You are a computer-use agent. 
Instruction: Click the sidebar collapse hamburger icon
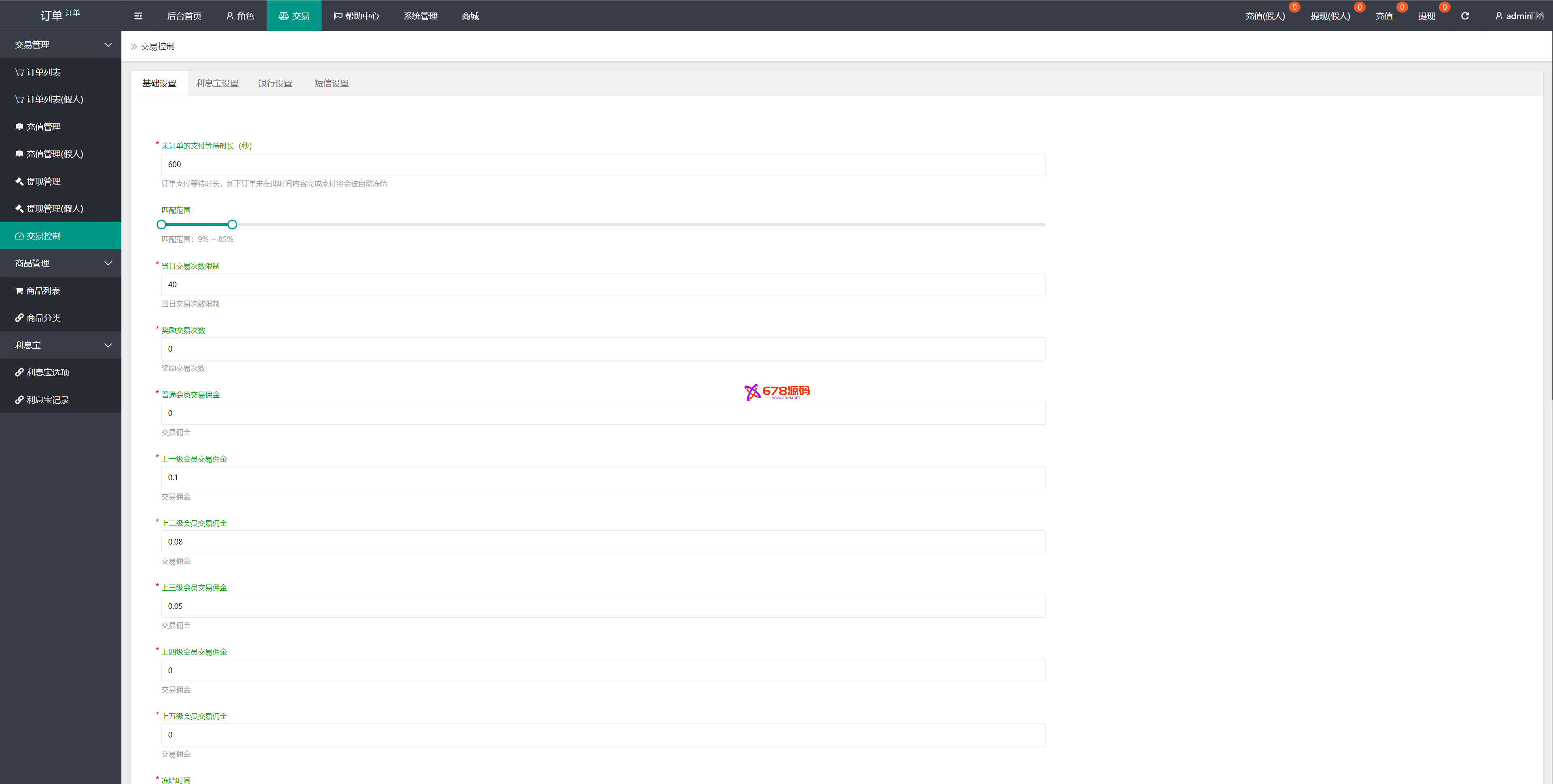pos(138,16)
